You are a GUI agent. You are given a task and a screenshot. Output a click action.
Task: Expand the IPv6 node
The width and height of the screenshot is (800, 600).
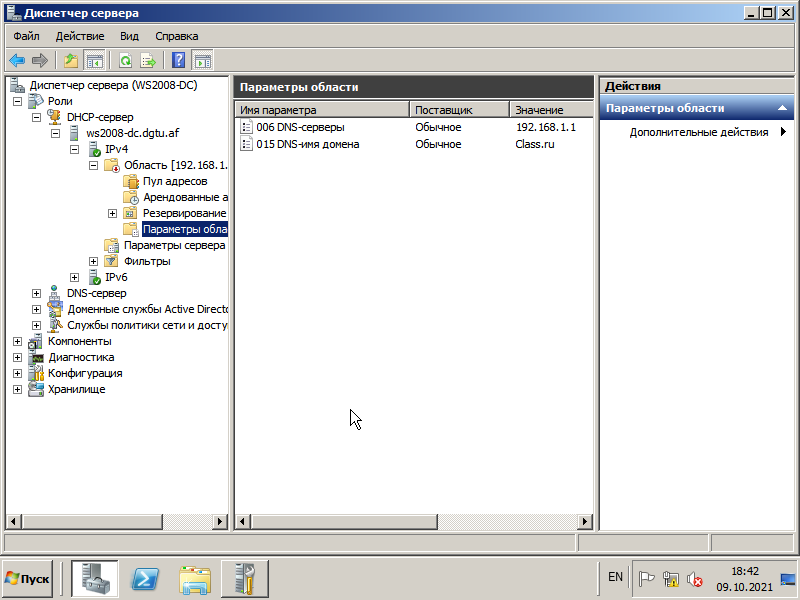[x=74, y=277]
